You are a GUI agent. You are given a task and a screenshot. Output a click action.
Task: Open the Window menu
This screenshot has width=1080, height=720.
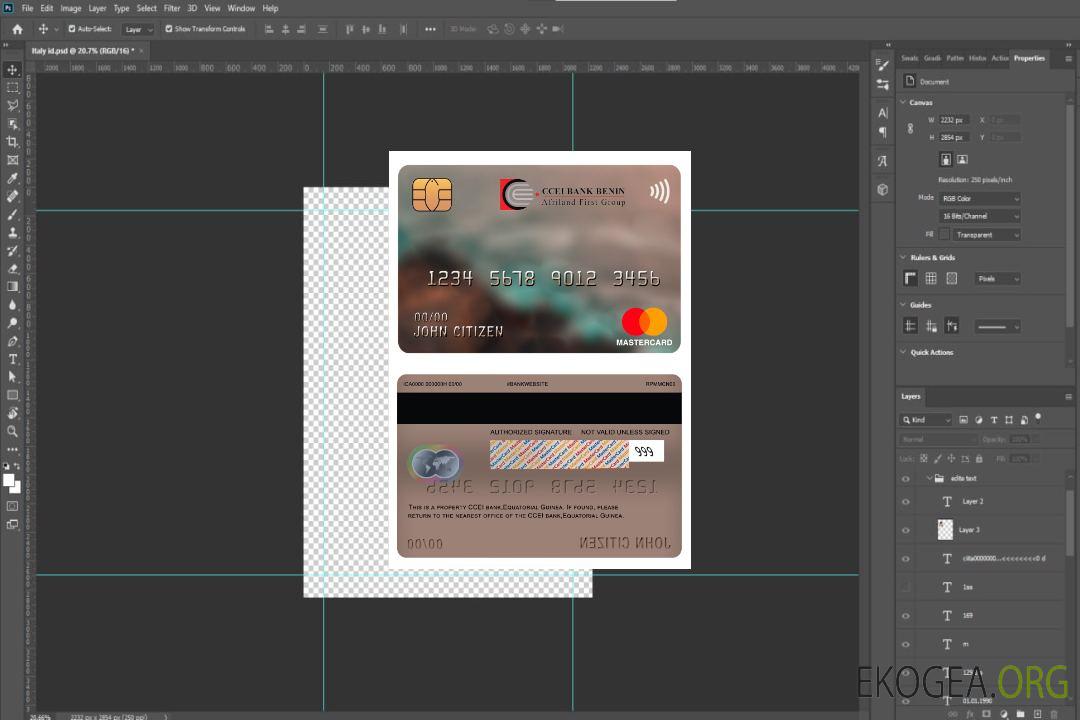tap(241, 8)
